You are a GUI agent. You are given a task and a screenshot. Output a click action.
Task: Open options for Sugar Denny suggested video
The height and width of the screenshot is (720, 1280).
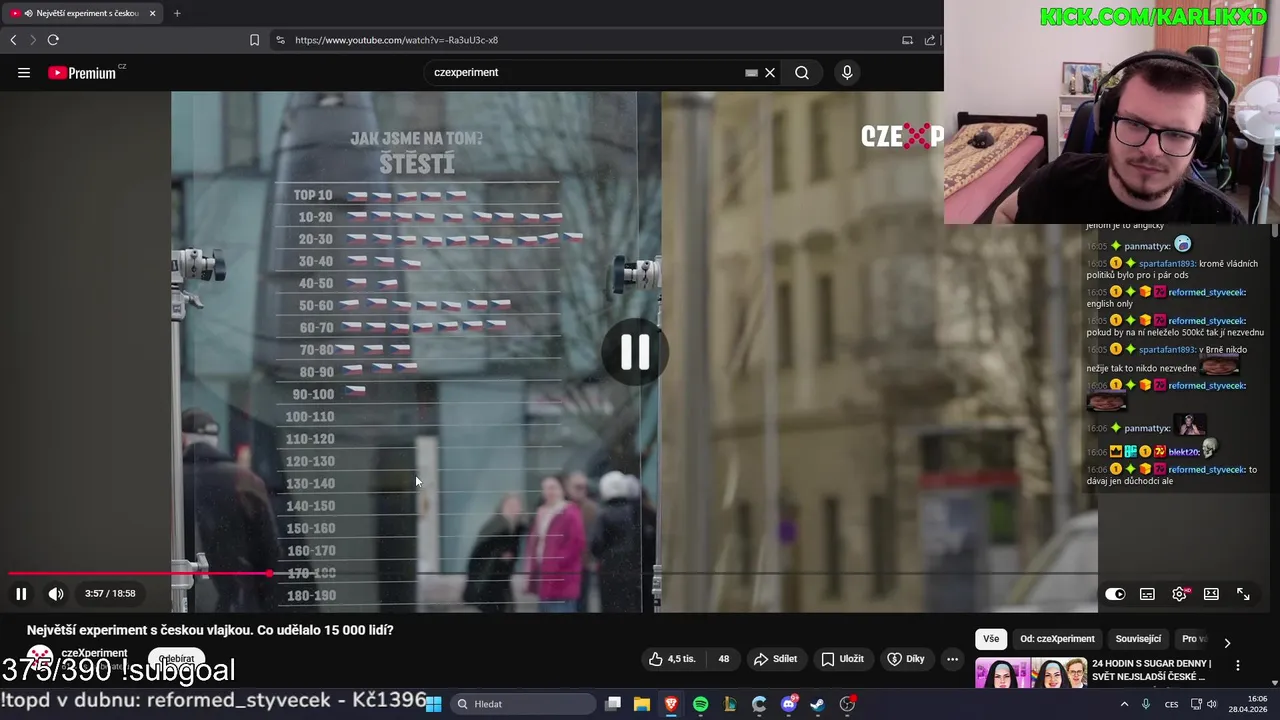click(1237, 665)
